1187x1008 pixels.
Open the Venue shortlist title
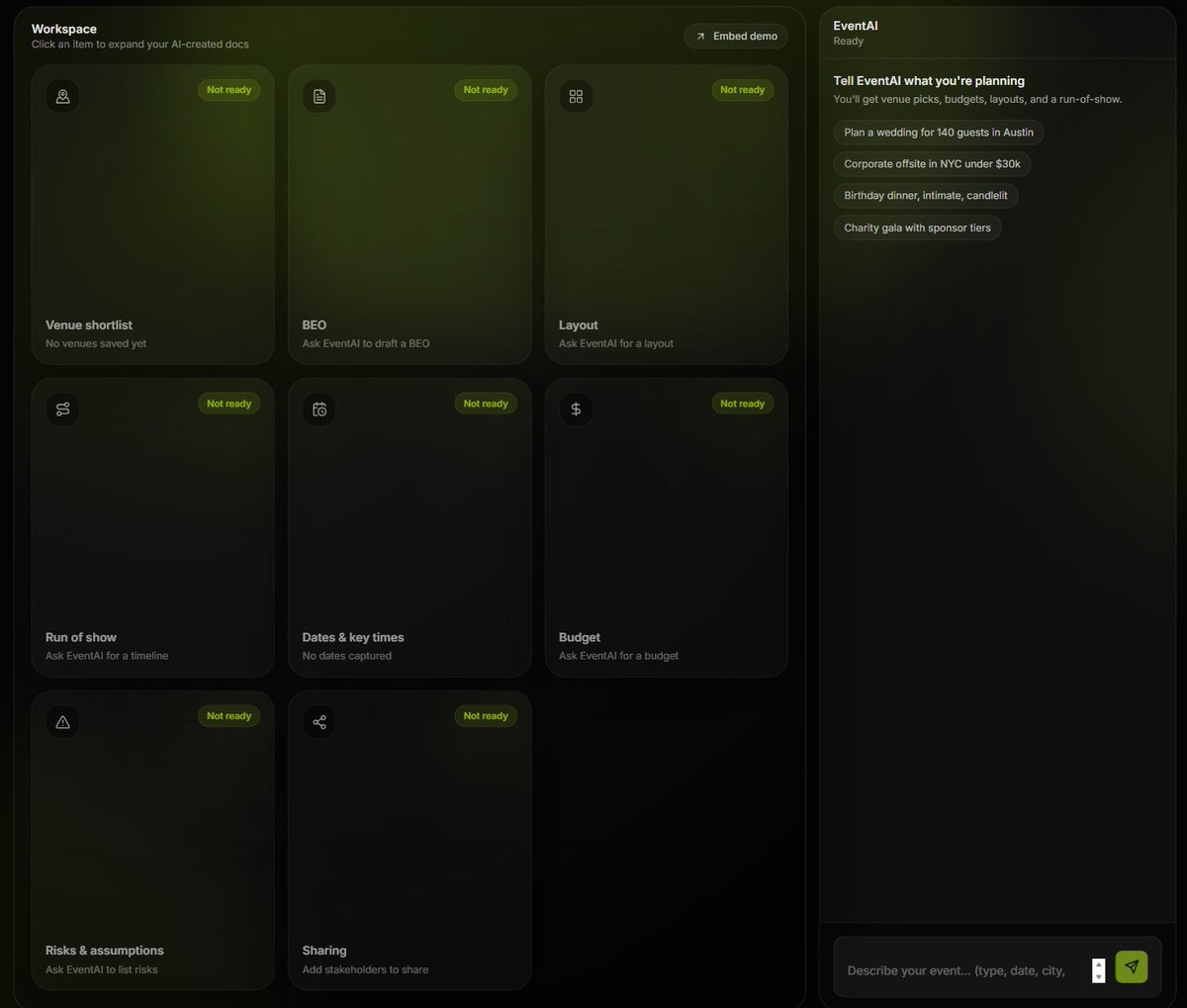coord(89,325)
